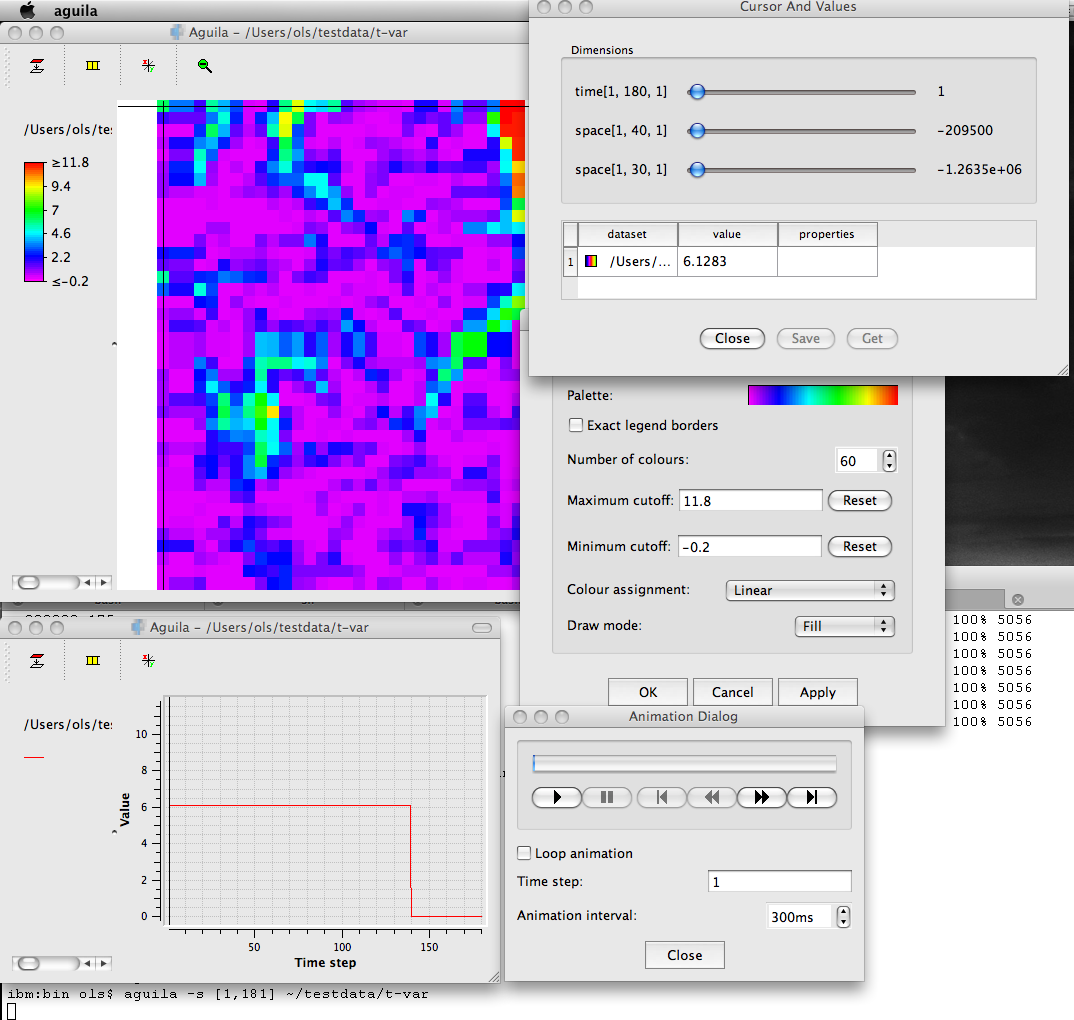Click the right scroll arrow in the time series legend
This screenshot has height=1020, width=1074.
click(103, 963)
